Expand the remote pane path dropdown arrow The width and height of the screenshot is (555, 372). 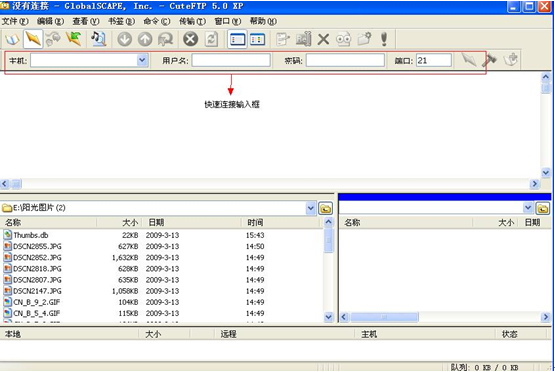tap(528, 208)
